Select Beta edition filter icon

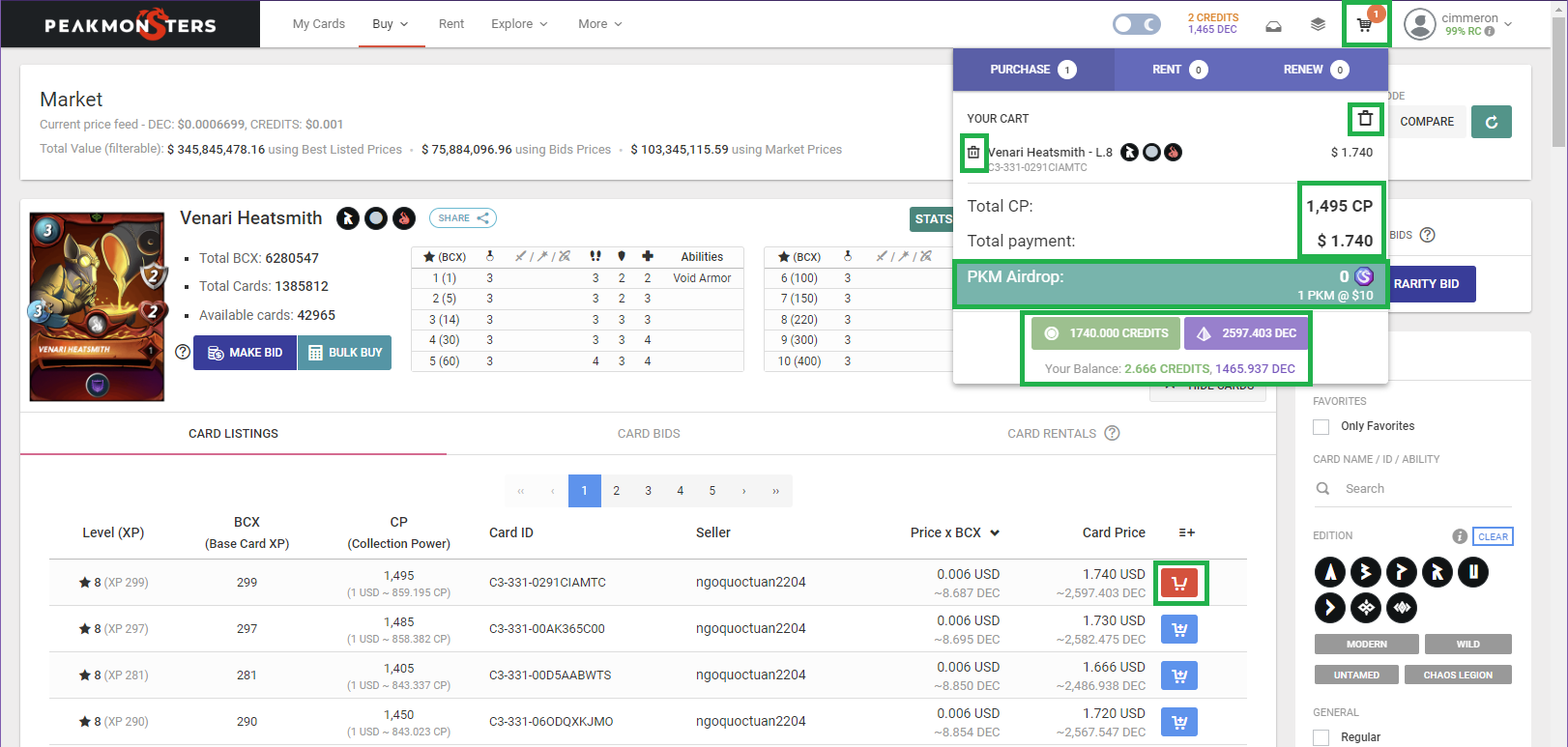coord(1366,572)
